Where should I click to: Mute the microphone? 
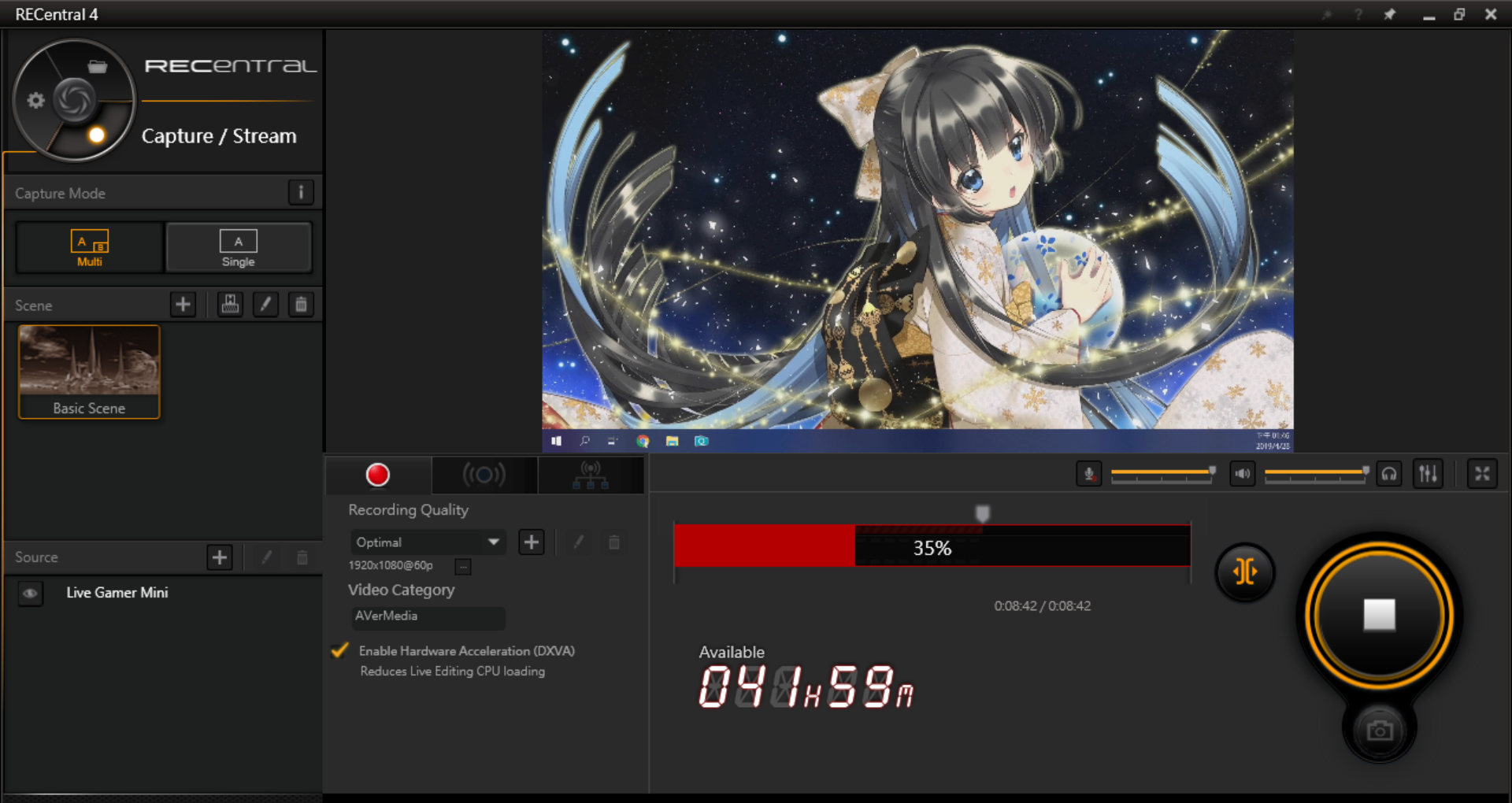click(x=1089, y=474)
